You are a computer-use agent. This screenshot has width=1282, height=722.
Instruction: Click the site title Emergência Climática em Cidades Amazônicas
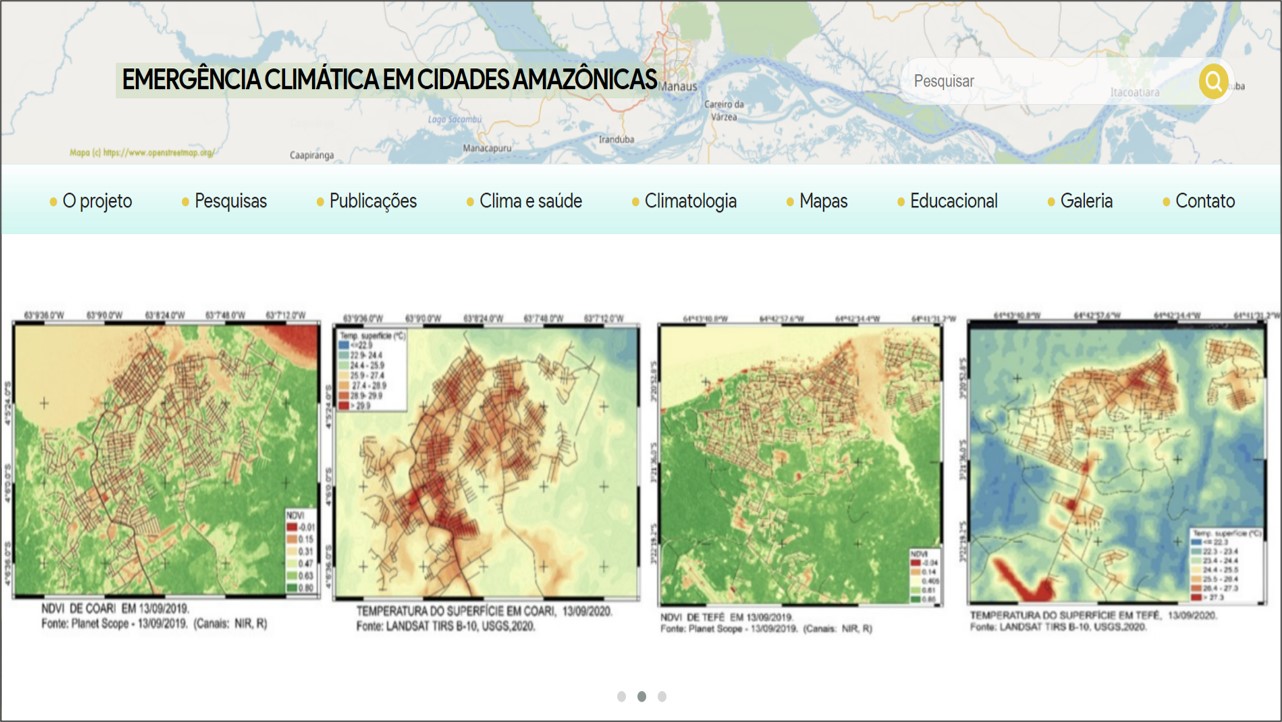[x=389, y=80]
